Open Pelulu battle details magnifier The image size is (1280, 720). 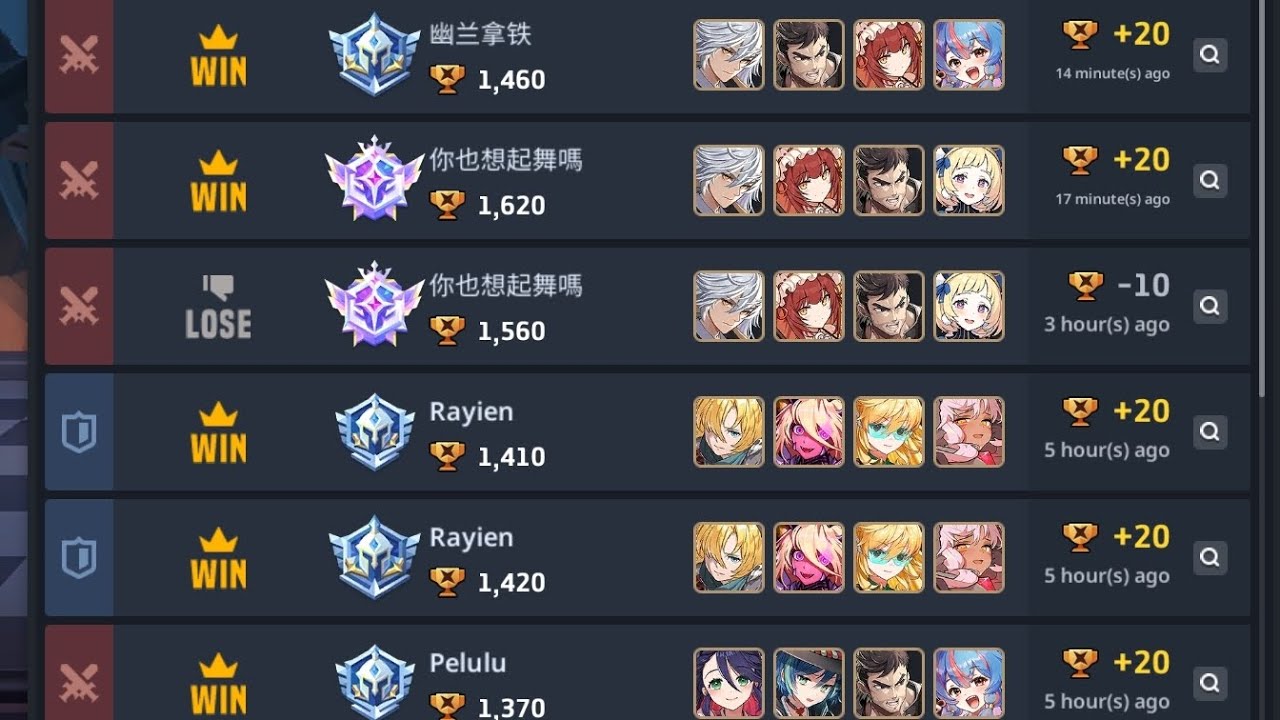coord(1210,683)
